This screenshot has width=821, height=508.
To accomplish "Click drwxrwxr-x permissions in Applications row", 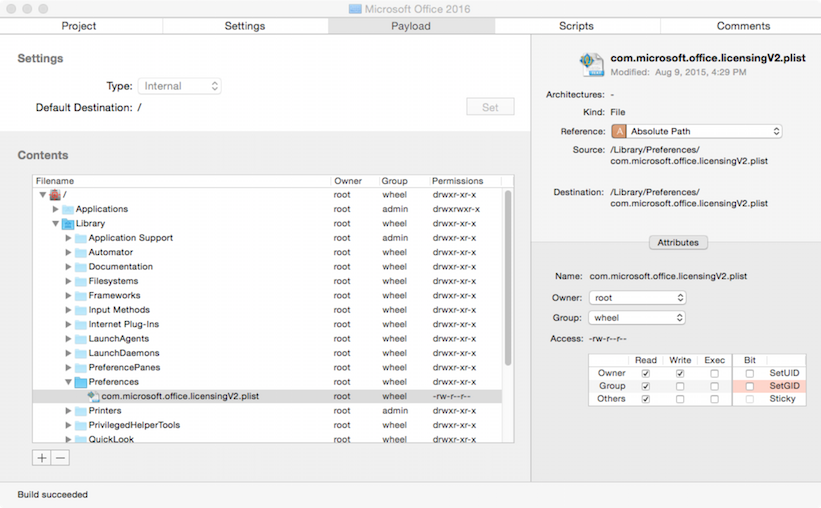I will click(x=456, y=209).
